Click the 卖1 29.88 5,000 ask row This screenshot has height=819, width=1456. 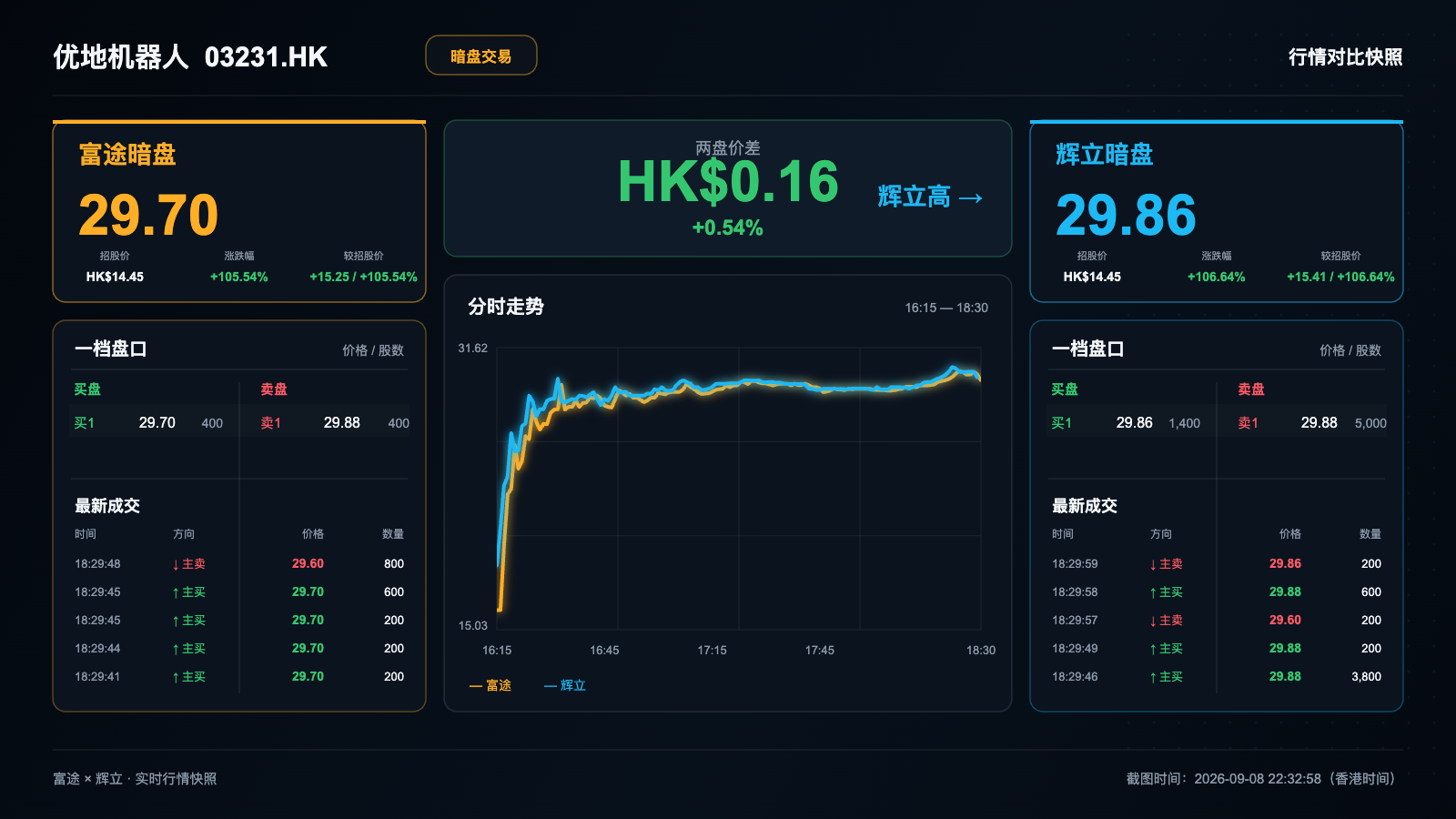1303,423
